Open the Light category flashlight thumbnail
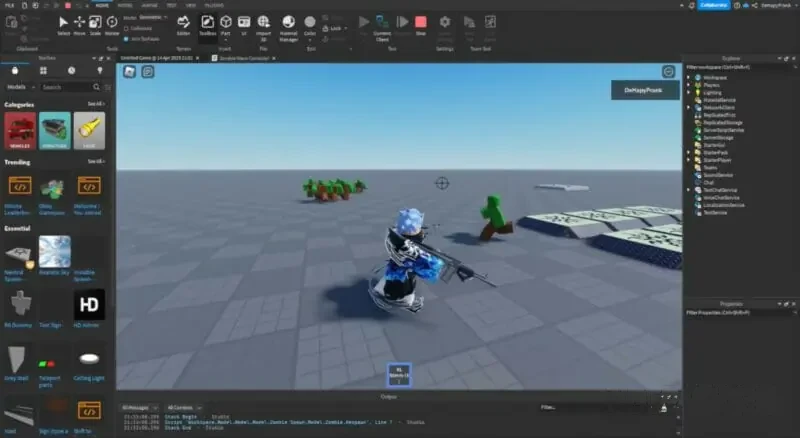Viewport: 800px width, 438px height. [89, 131]
